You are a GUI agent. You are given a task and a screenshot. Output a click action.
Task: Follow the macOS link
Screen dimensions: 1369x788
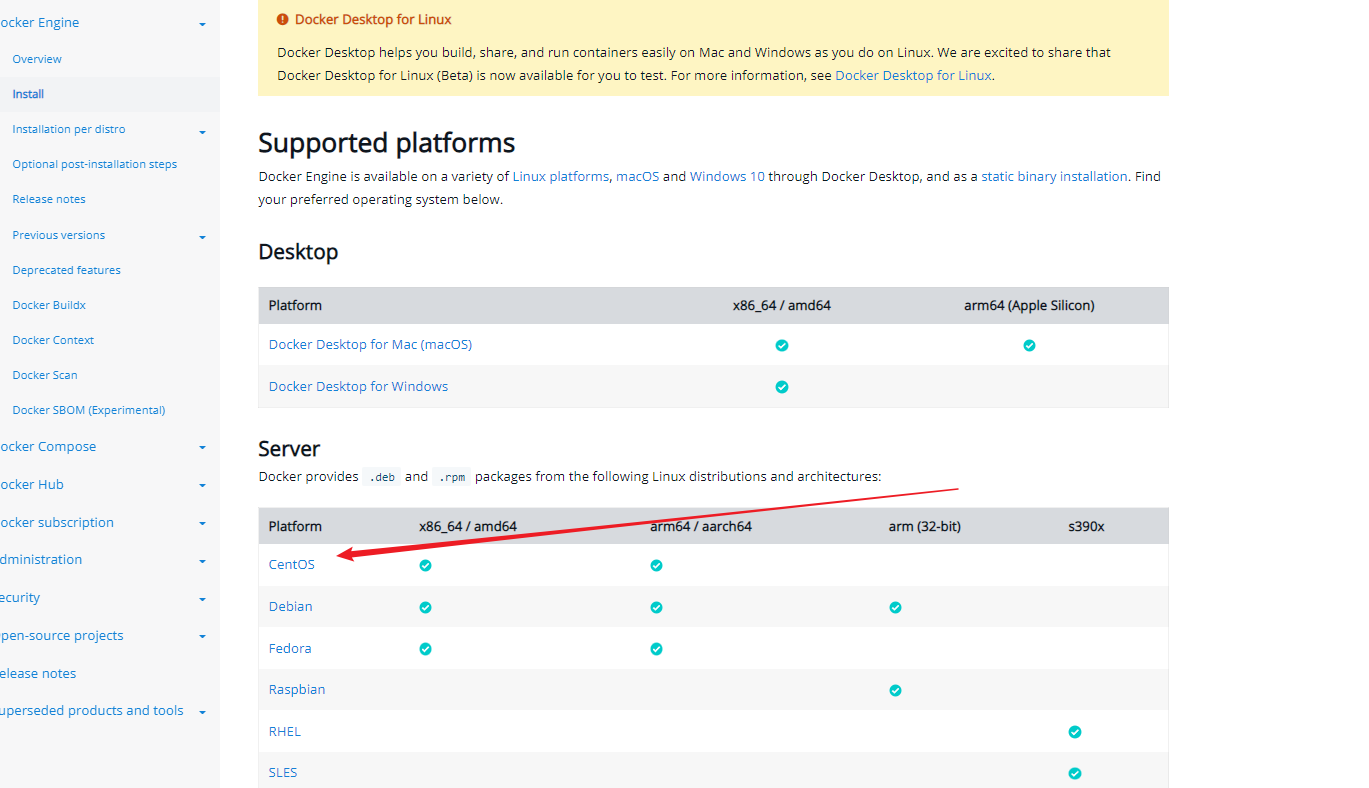pos(637,176)
